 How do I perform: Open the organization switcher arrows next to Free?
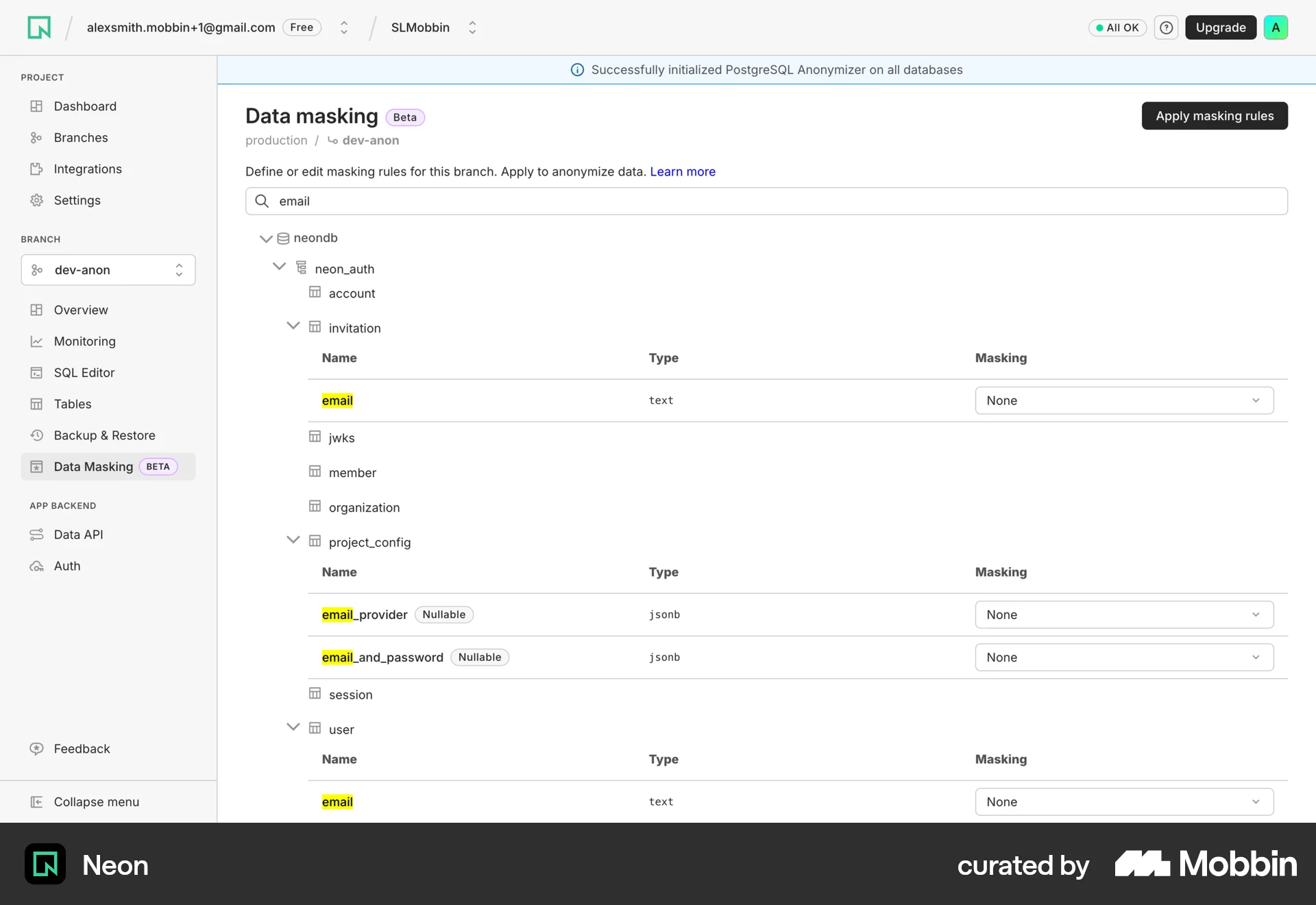pos(344,27)
